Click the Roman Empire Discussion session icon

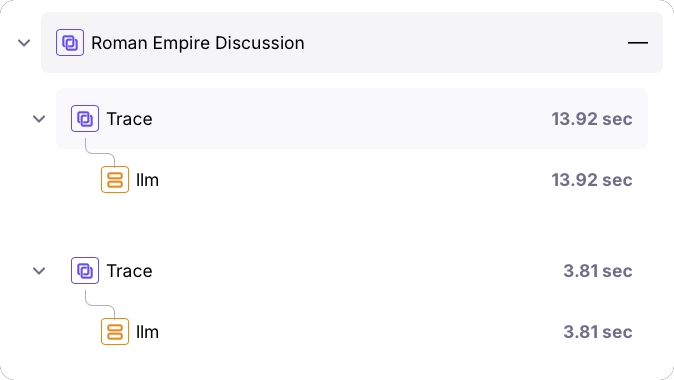click(70, 43)
